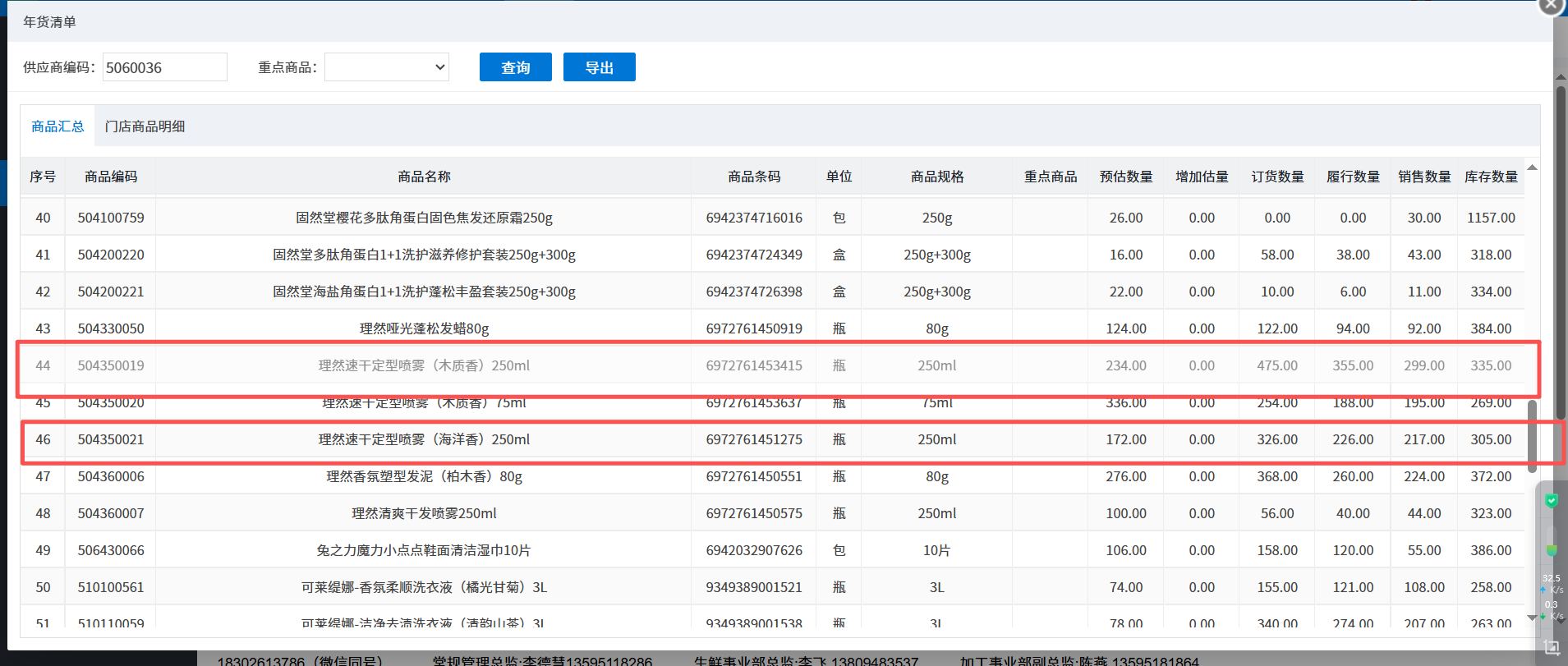Select row 46 海洋香 250ml spray

(x=424, y=439)
